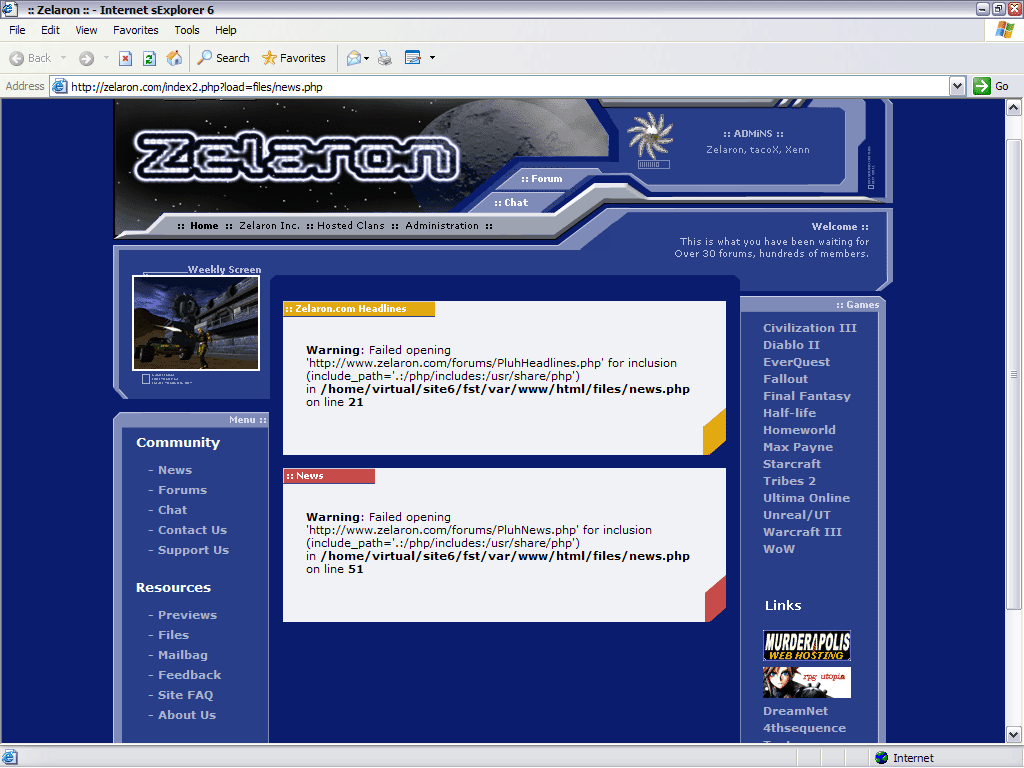Click the rpg utopia banner
Viewport: 1024px width, 768px height.
[x=807, y=682]
